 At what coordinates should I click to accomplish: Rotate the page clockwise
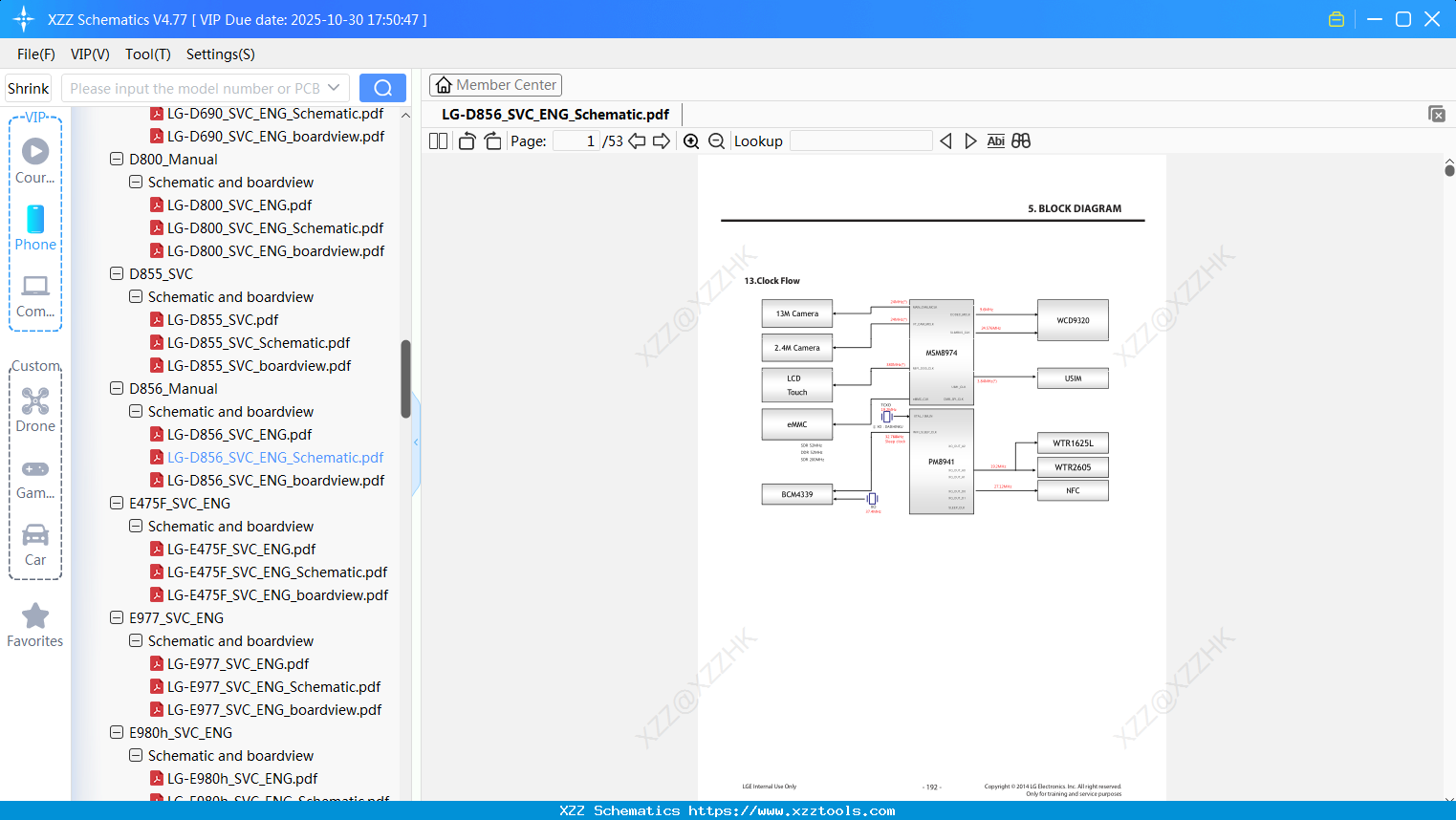[491, 140]
